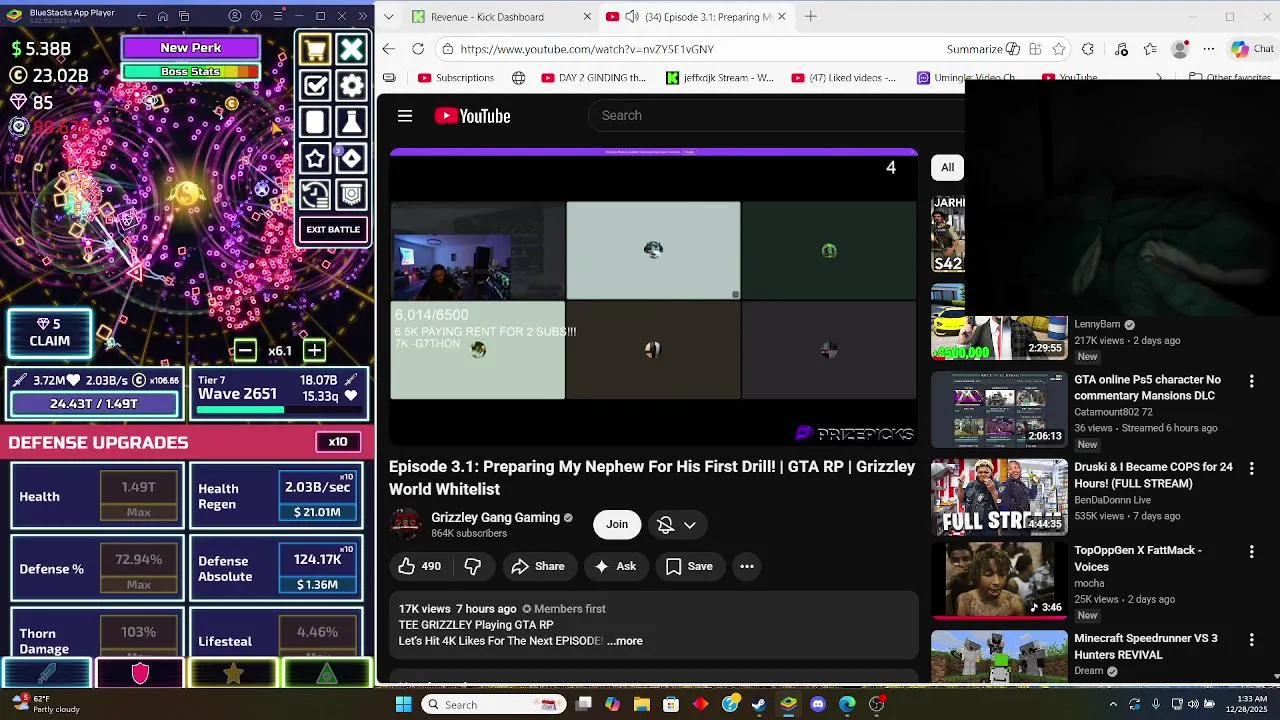This screenshot has width=1280, height=720.
Task: Switch to Revenue - Kick Dashboard tab
Action: tap(487, 17)
